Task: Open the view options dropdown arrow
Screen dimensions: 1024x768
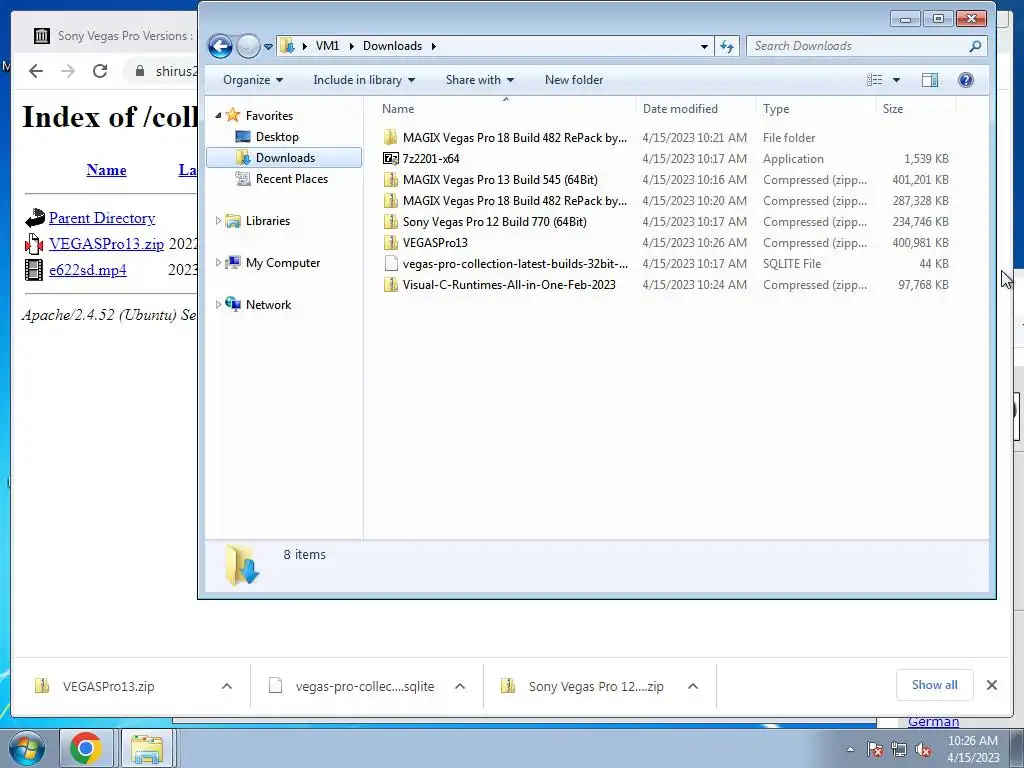Action: click(x=896, y=80)
